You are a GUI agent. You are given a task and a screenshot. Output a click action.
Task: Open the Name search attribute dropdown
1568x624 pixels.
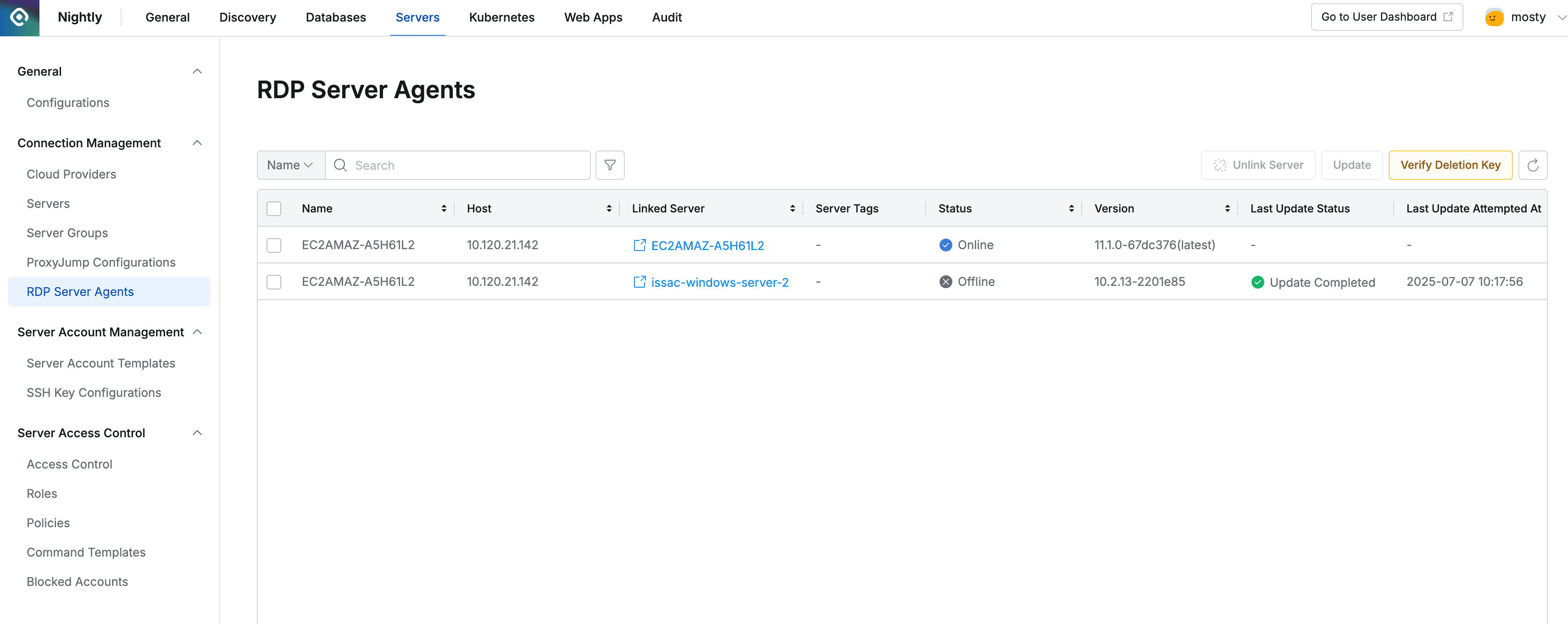(290, 165)
